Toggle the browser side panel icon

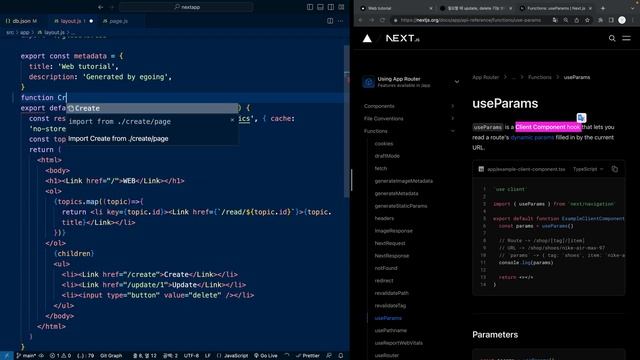pos(611,20)
